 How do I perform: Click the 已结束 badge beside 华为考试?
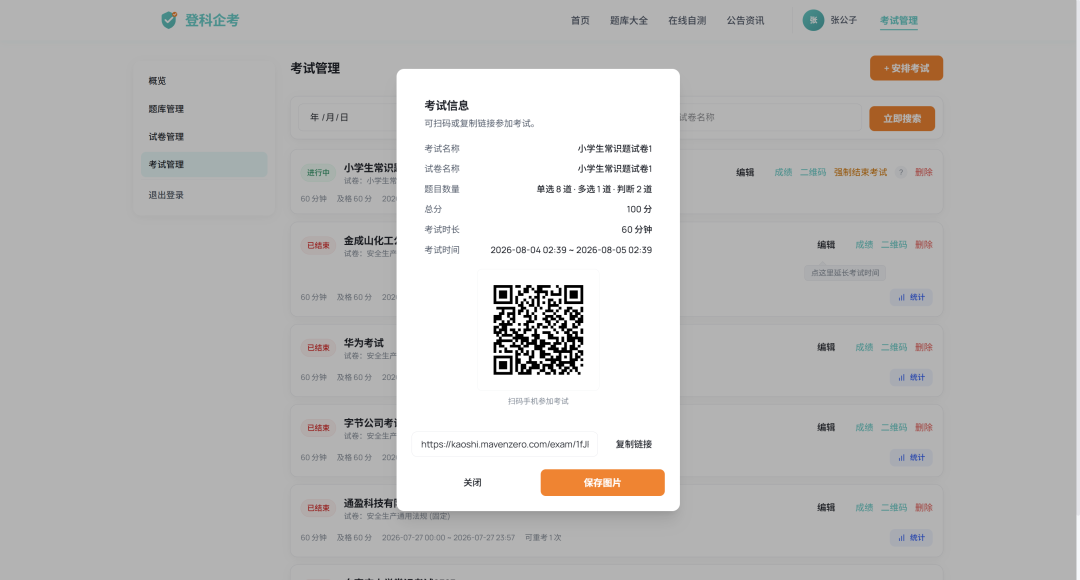tap(318, 348)
